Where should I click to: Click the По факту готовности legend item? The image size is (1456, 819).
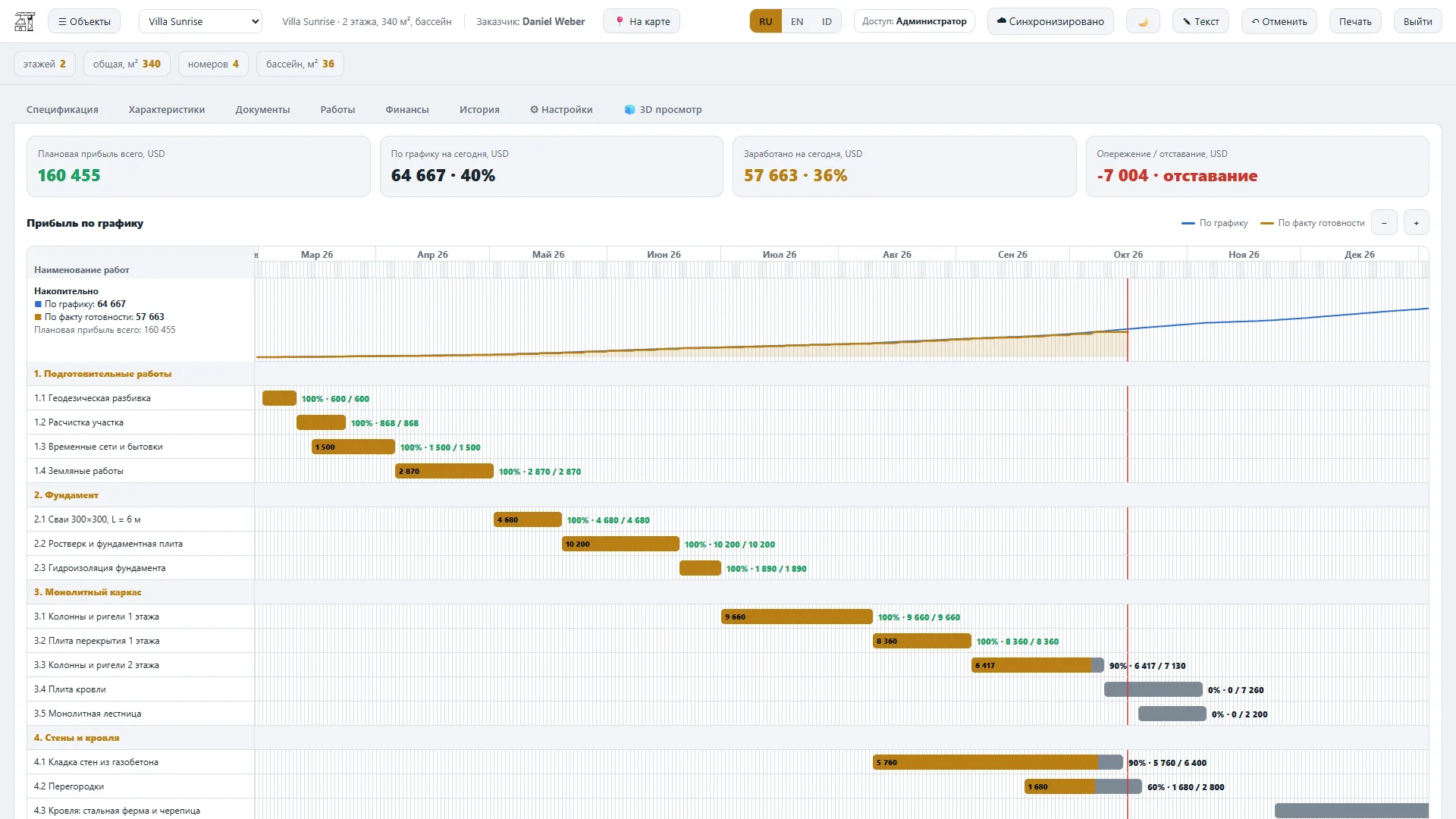tap(1313, 223)
